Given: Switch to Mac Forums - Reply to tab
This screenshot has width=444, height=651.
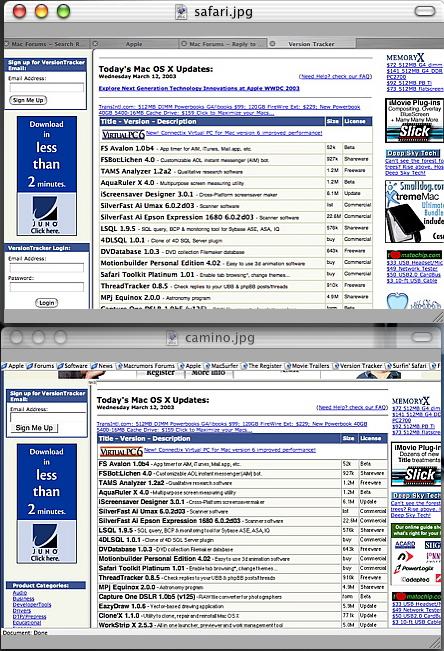Looking at the screenshot, I should click(223, 44).
